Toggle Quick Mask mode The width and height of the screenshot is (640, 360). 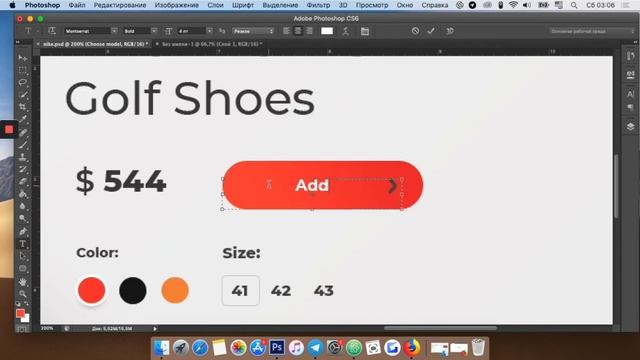(22, 328)
